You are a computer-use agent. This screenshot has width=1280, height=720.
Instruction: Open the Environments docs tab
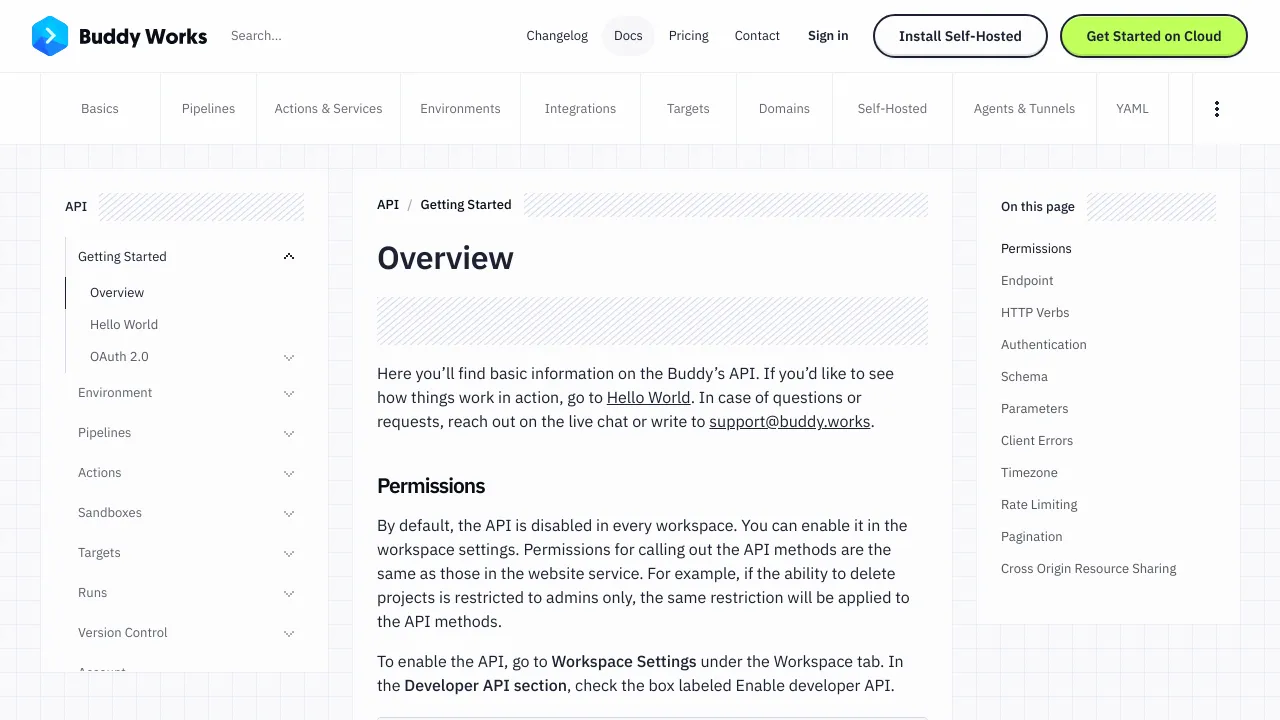point(460,108)
